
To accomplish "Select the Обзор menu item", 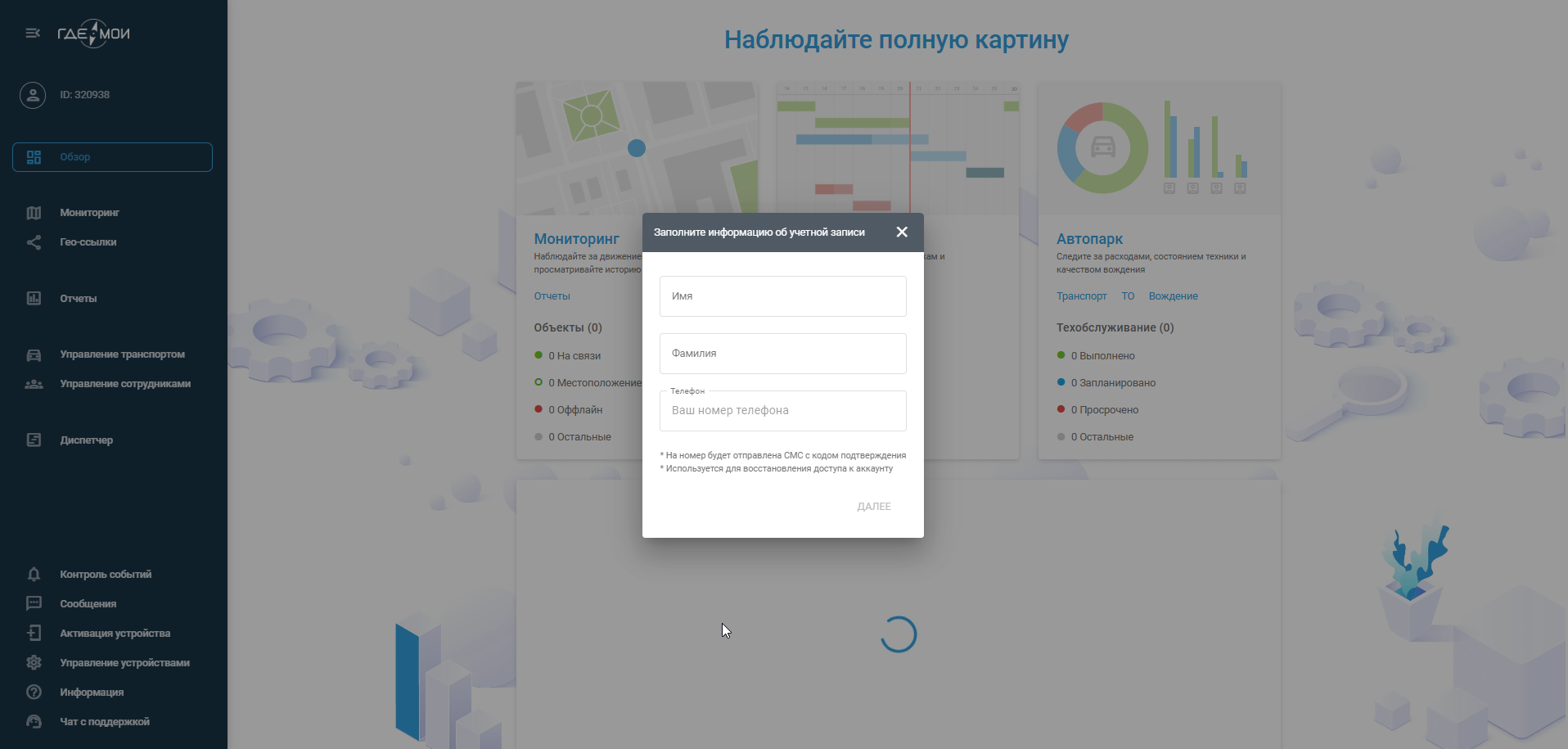I will (112, 157).
